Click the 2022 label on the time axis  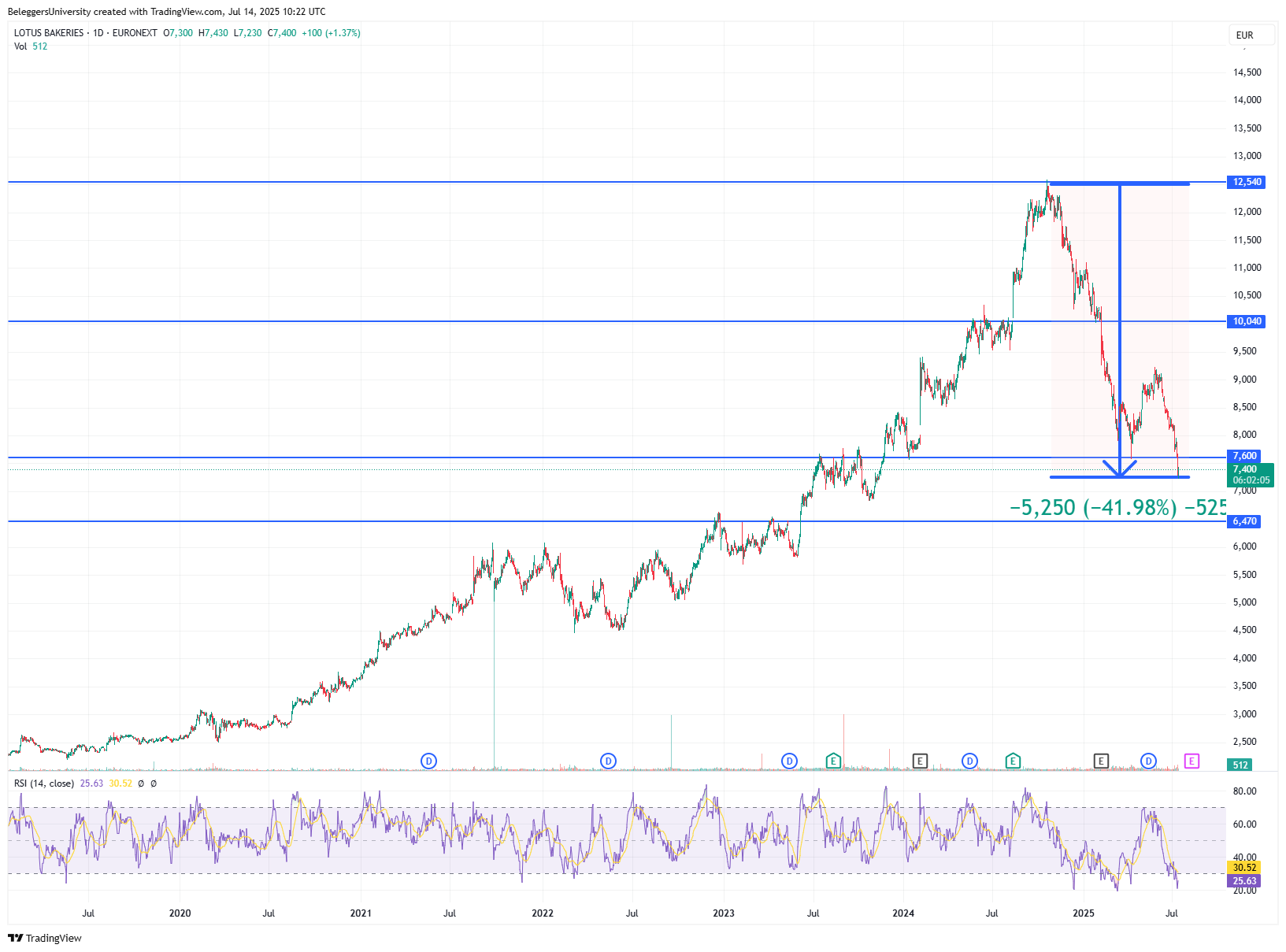coord(543,913)
